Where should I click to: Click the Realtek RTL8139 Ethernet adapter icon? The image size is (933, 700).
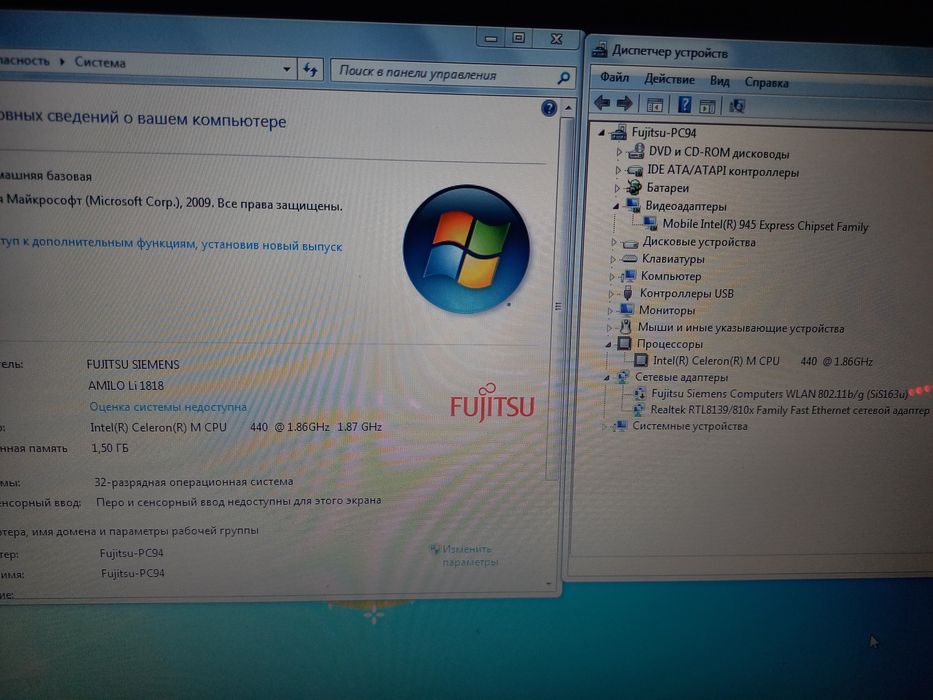638,410
